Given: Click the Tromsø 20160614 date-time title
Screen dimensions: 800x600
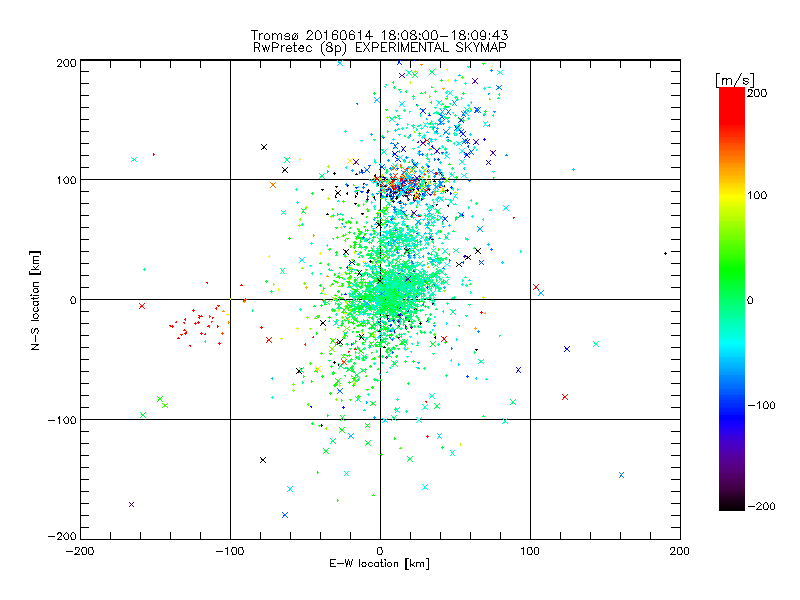Looking at the screenshot, I should pyautogui.click(x=379, y=35).
